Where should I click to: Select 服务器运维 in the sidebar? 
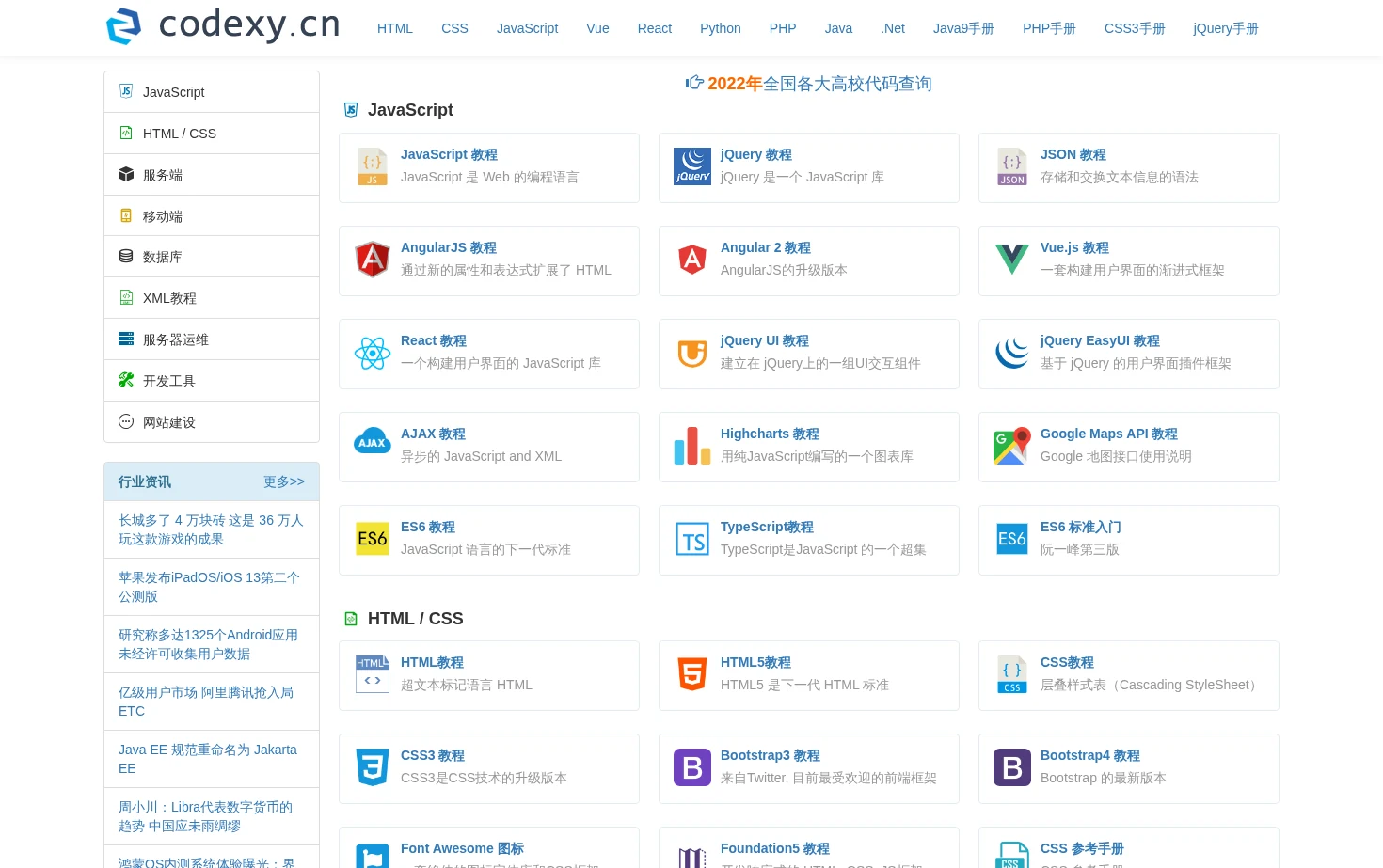[212, 339]
